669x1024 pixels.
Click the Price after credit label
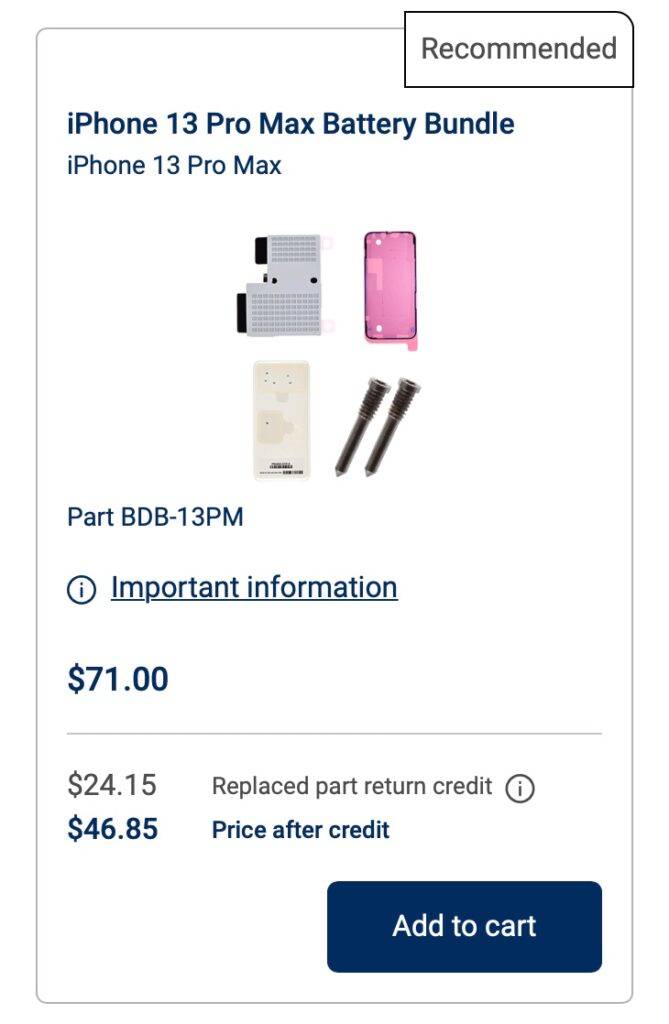pos(300,830)
